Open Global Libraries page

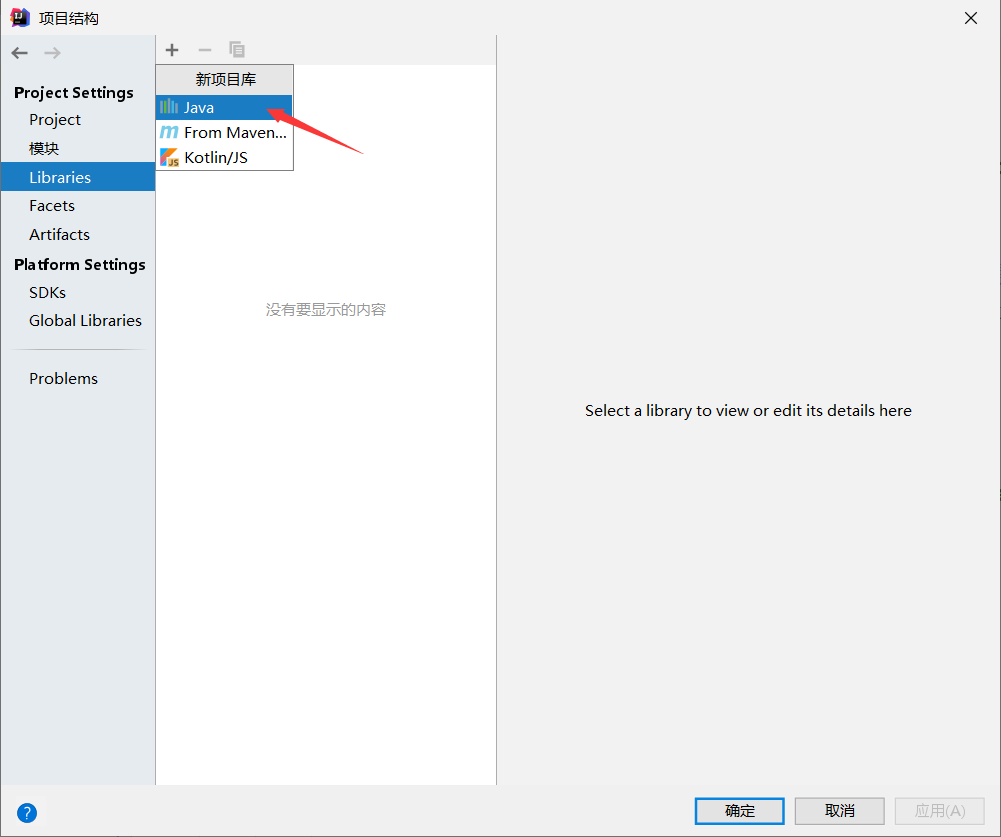point(86,320)
